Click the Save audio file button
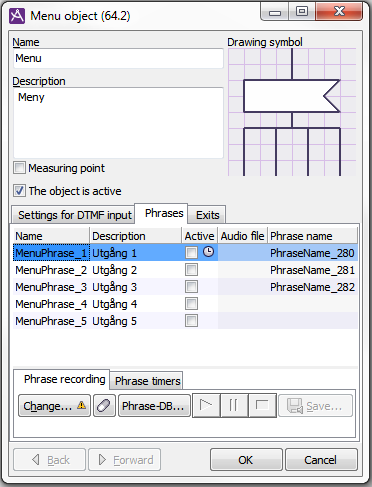This screenshot has width=372, height=487. click(315, 406)
